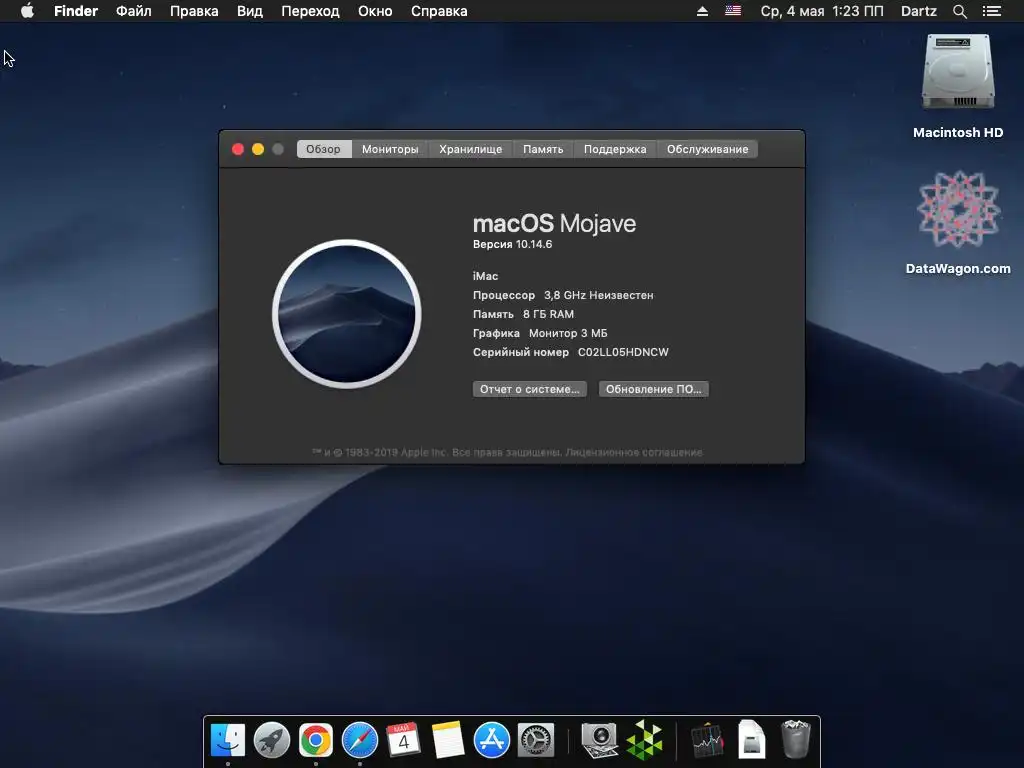Select DataWagon.com desktop icon
Viewport: 1024px width, 768px height.
pos(958,210)
